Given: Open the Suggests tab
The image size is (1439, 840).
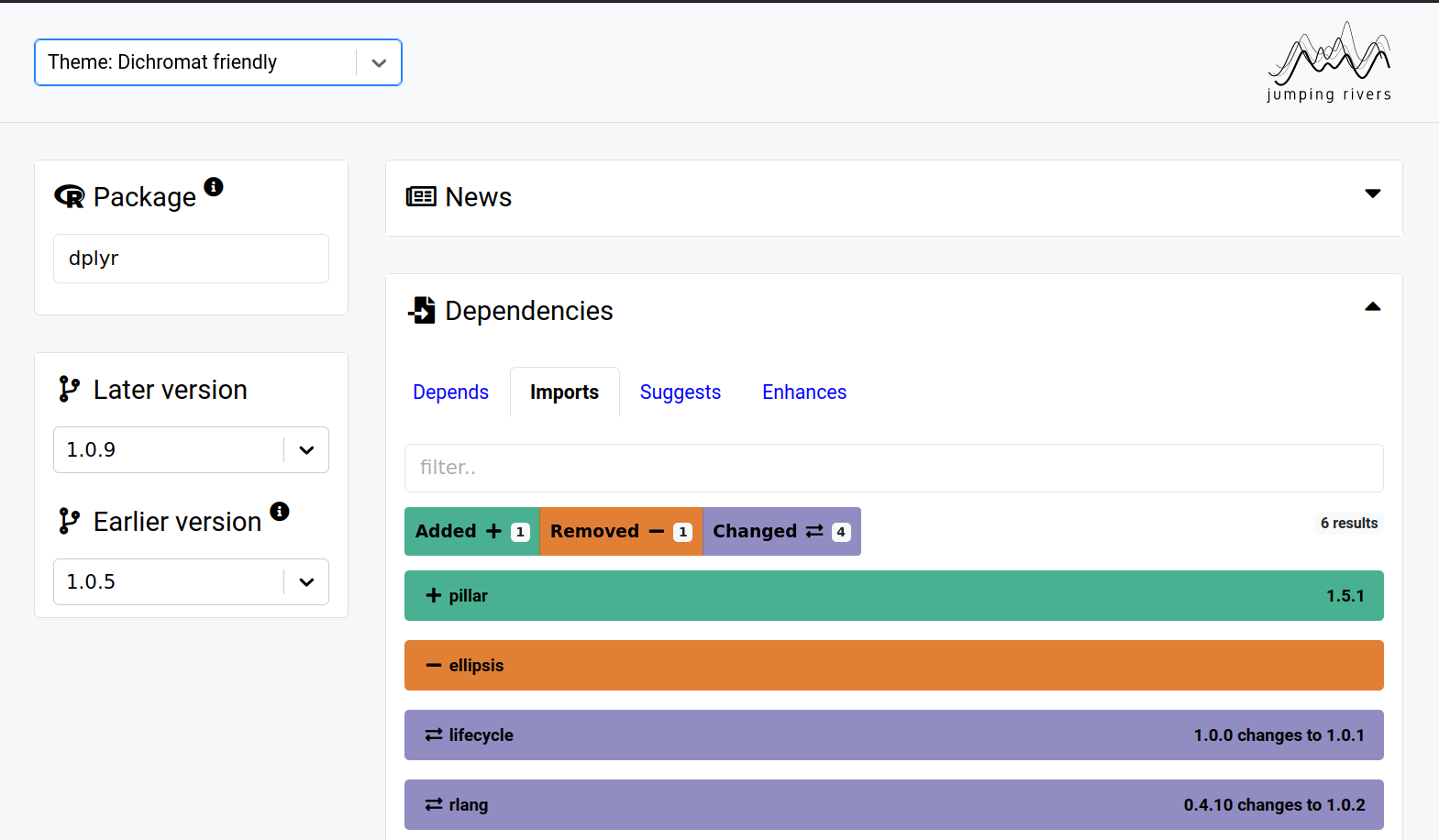Looking at the screenshot, I should point(681,392).
